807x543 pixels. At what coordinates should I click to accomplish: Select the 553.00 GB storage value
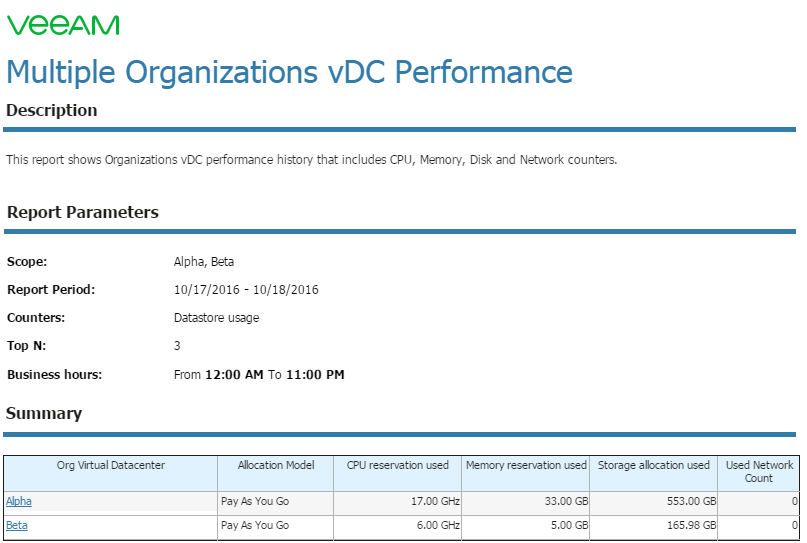click(x=691, y=501)
